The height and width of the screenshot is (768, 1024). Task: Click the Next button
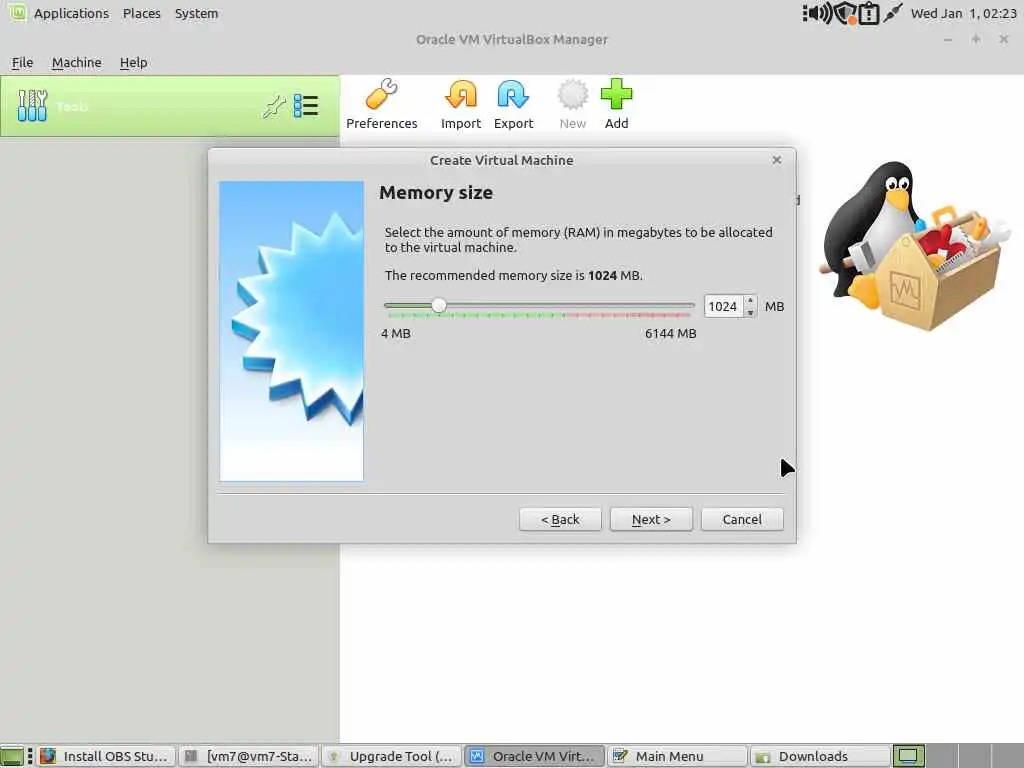[x=651, y=519]
